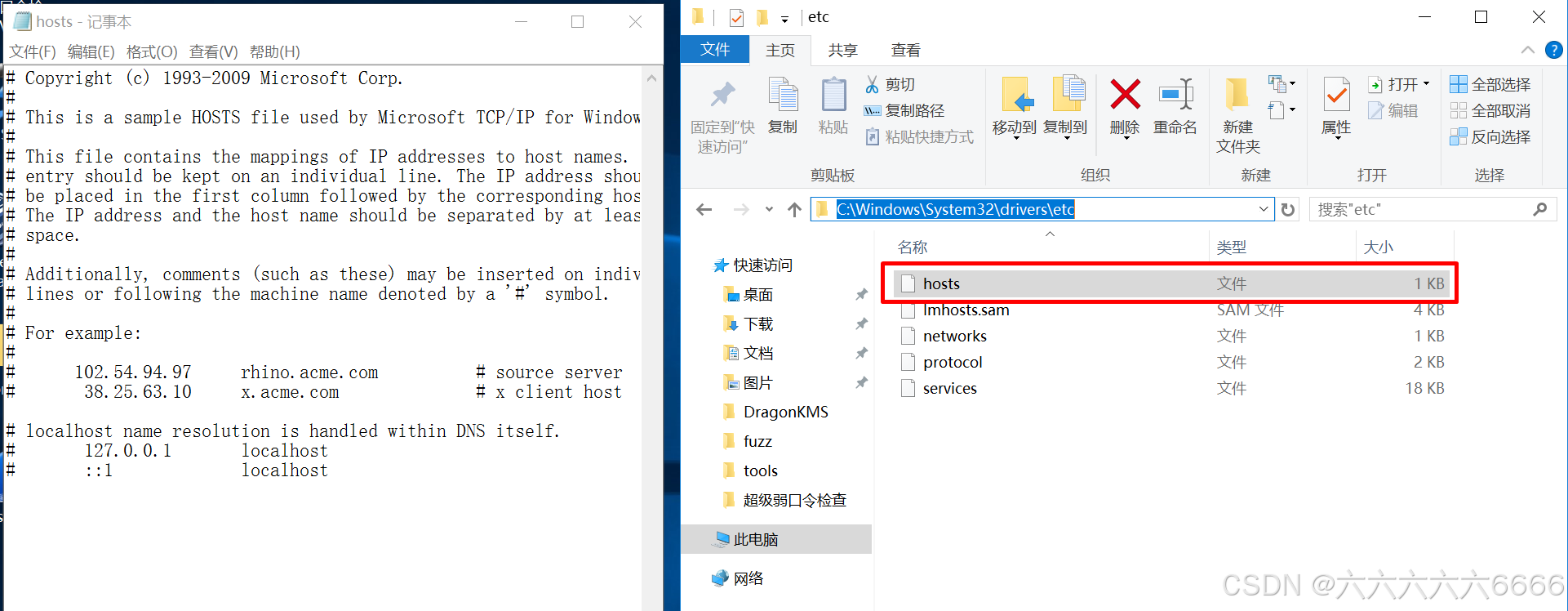The height and width of the screenshot is (611, 1568).
Task: Switch to the Share ribbon tab
Action: coord(842,51)
